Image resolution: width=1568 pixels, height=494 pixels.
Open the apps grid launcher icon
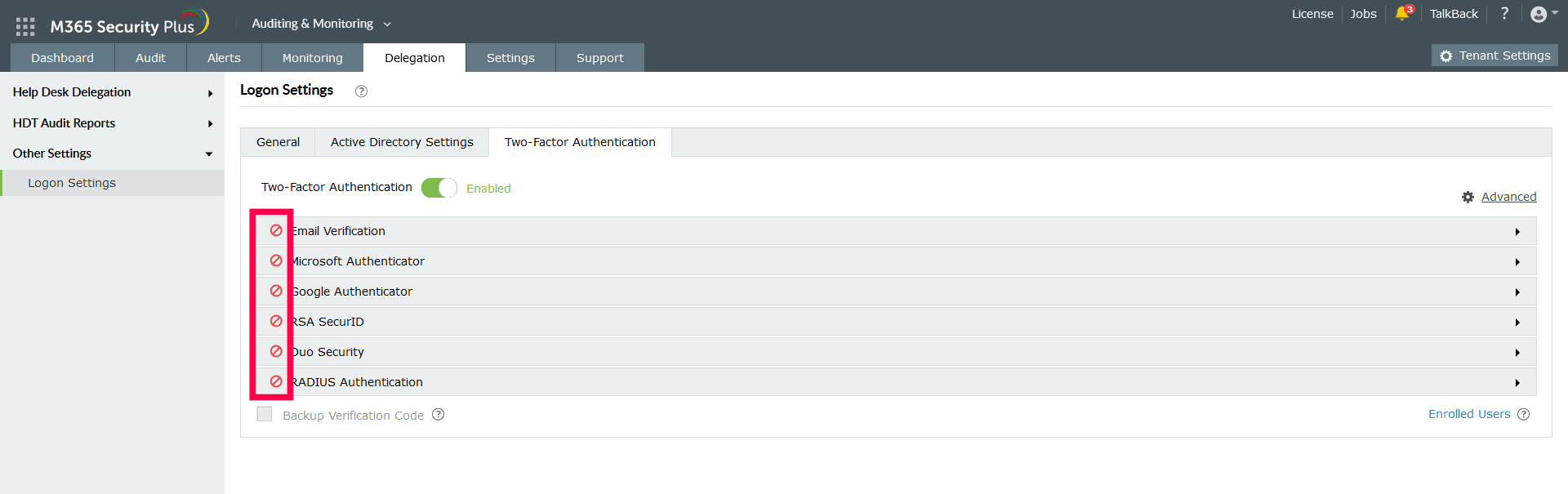[x=25, y=26]
